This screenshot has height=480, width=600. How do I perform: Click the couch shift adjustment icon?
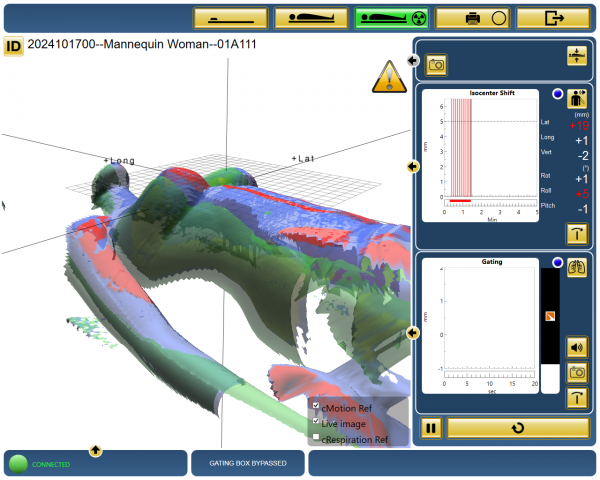(577, 56)
